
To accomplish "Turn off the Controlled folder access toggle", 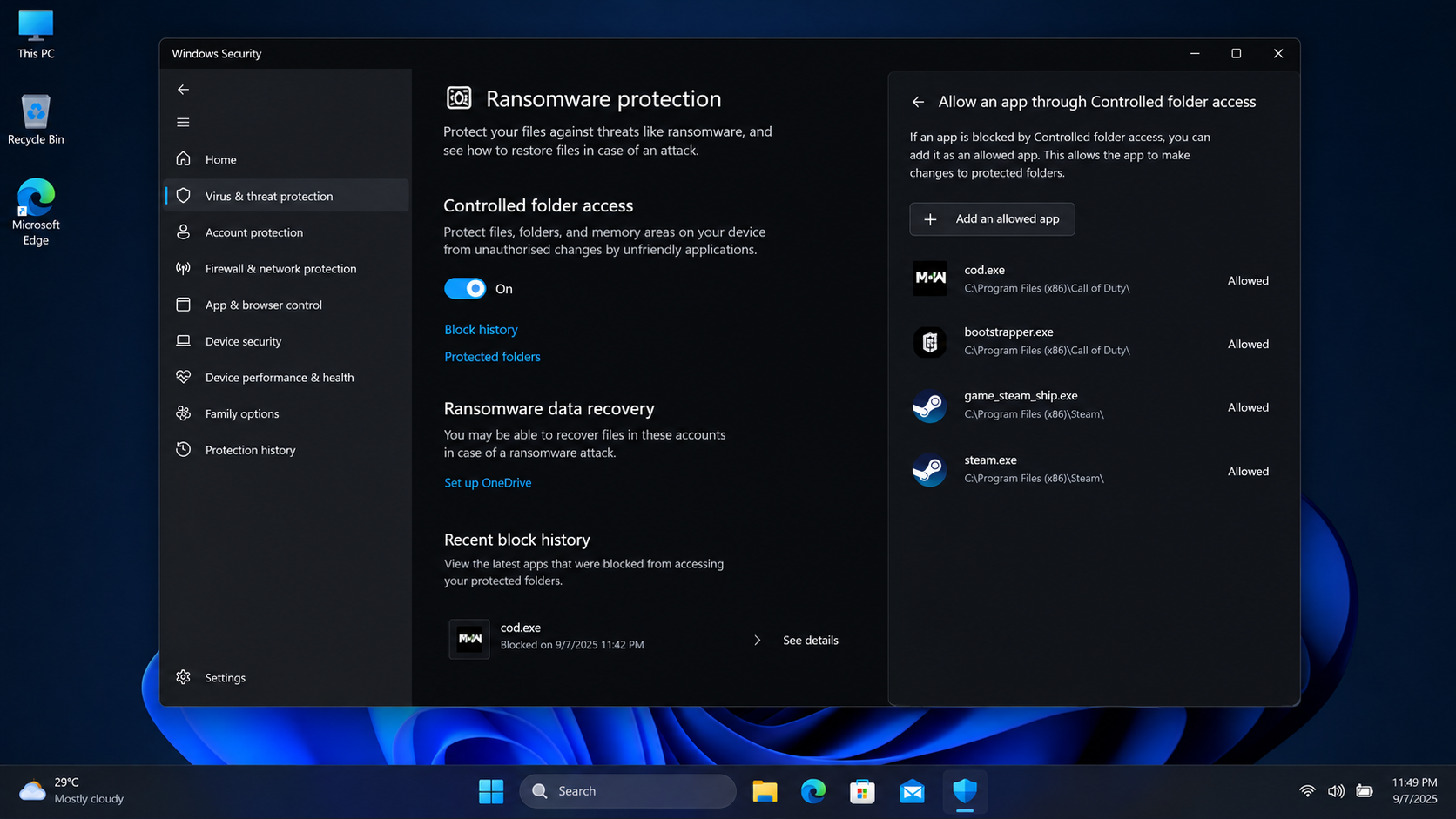I will [x=465, y=289].
